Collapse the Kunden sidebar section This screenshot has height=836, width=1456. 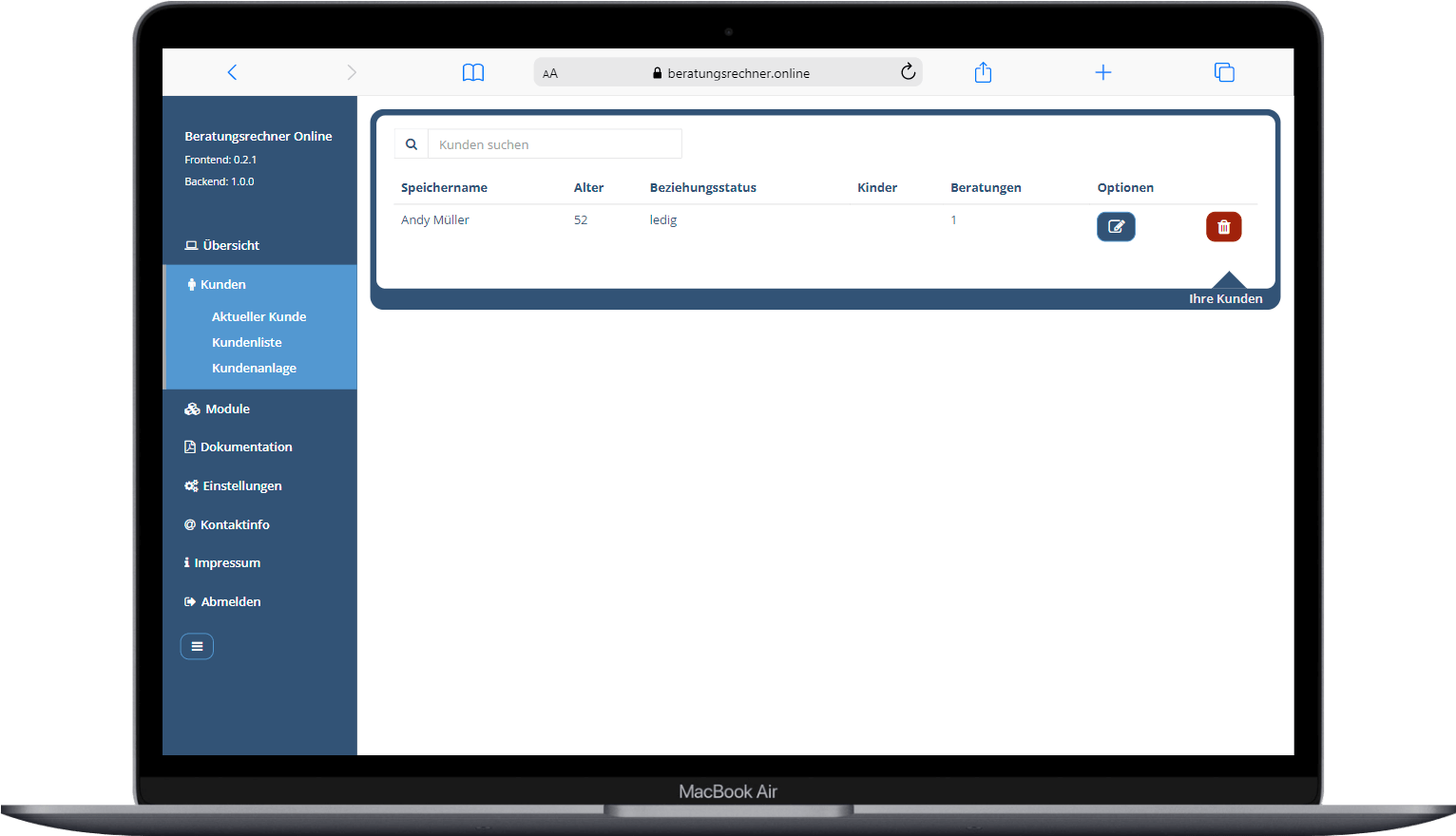(x=222, y=284)
